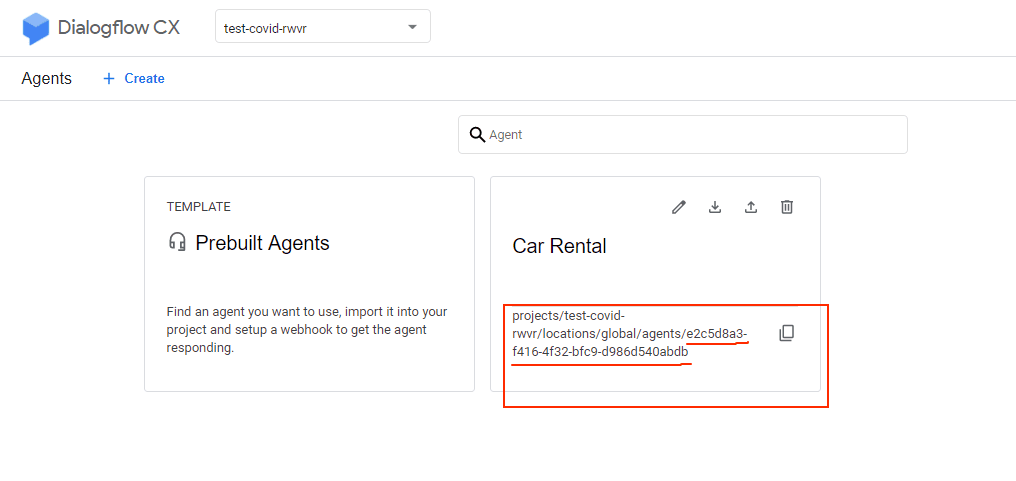Click the Create agent button
This screenshot has width=1016, height=481.
coord(134,78)
